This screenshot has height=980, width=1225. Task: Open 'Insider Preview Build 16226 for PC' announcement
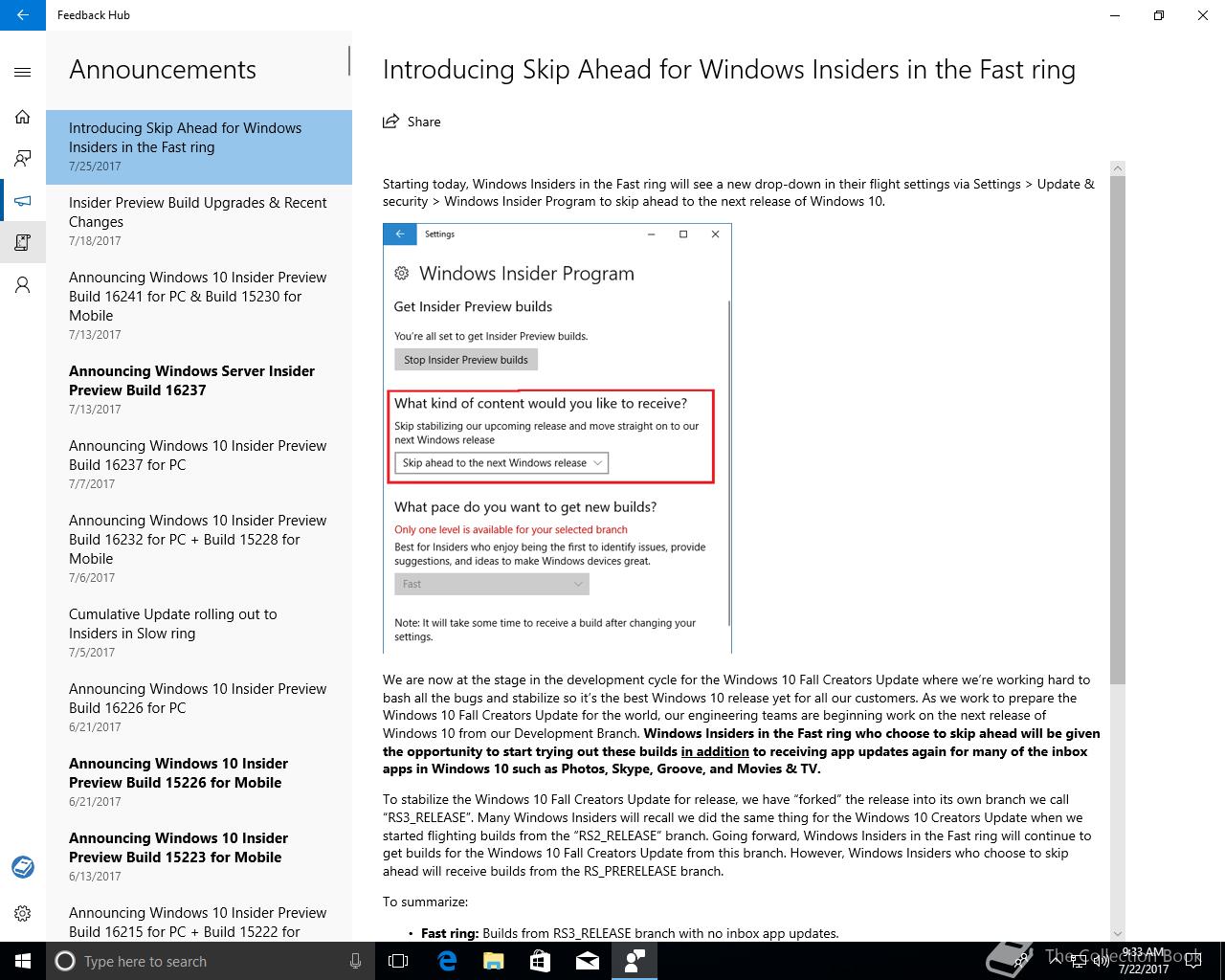pos(199,707)
